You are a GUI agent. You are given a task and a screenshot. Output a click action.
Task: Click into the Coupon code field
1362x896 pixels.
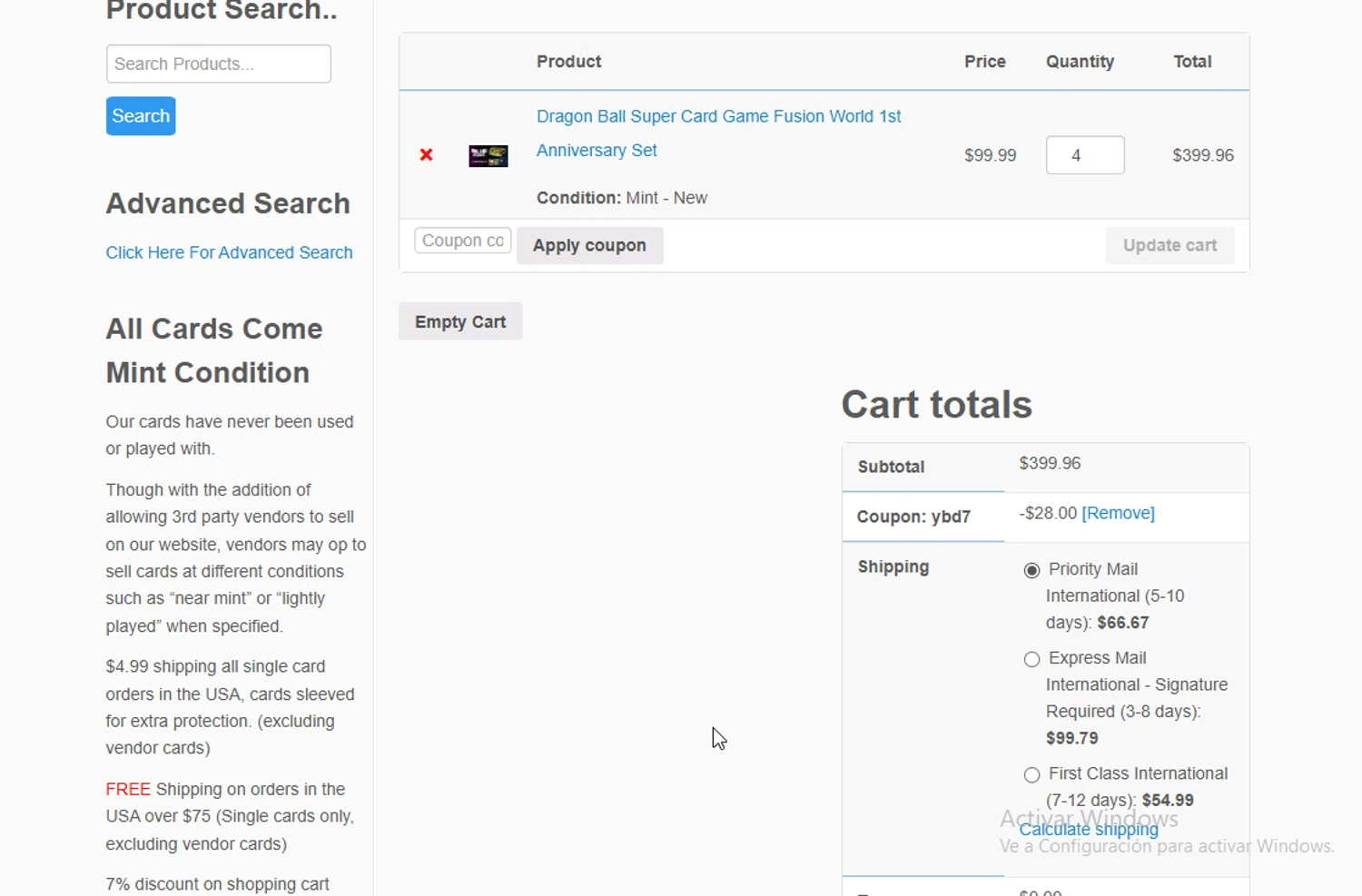[463, 241]
